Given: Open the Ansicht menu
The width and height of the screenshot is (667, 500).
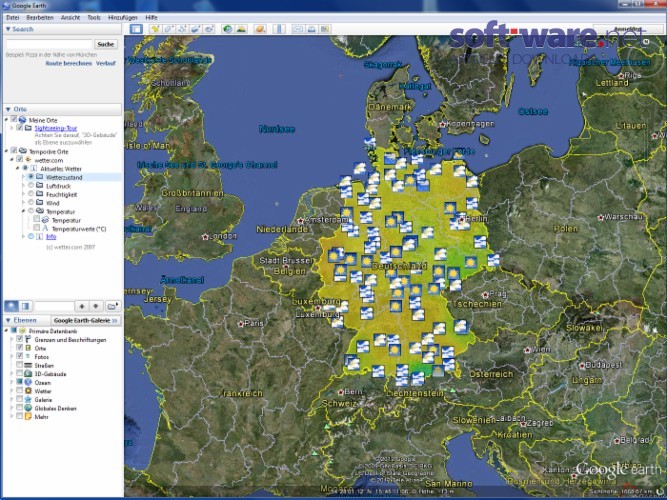Looking at the screenshot, I should (70, 17).
